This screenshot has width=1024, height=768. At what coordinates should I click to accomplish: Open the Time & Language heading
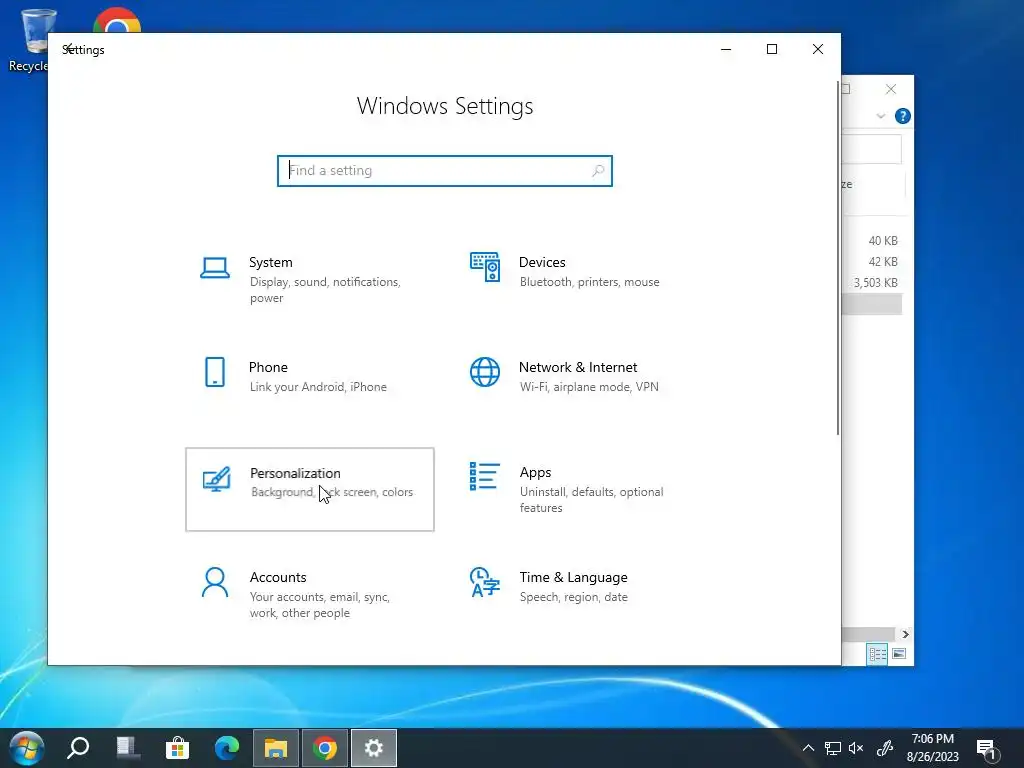pyautogui.click(x=573, y=577)
